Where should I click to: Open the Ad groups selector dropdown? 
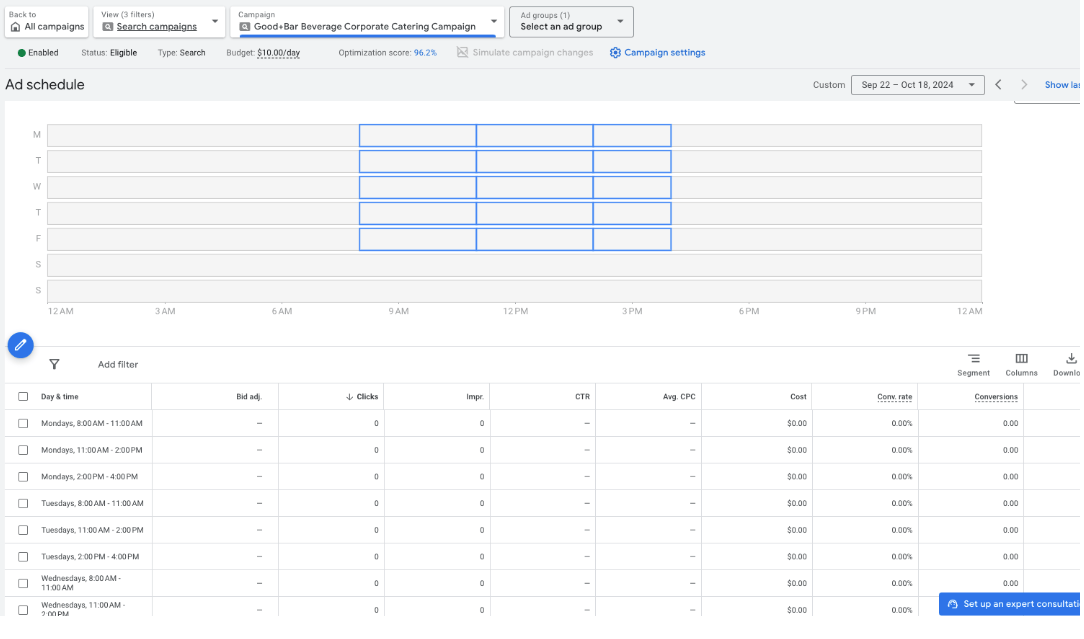571,22
